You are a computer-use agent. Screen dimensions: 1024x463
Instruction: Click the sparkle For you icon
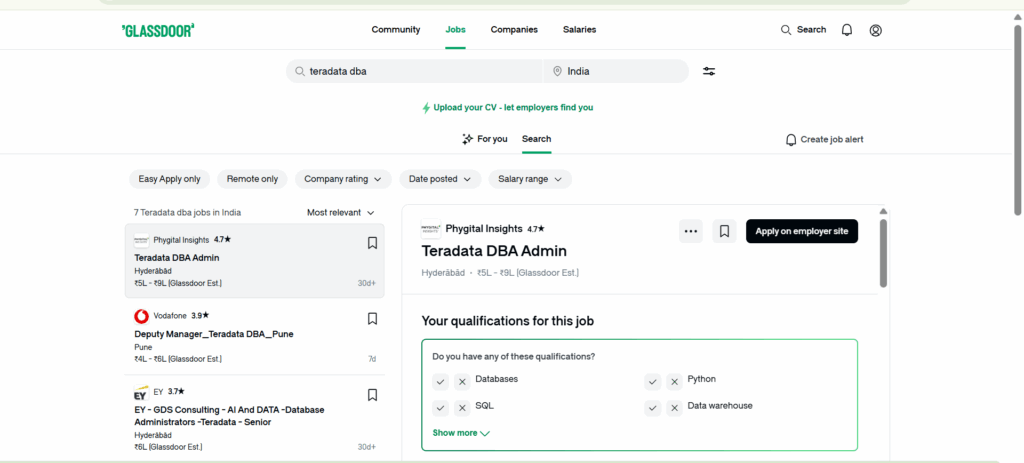468,139
